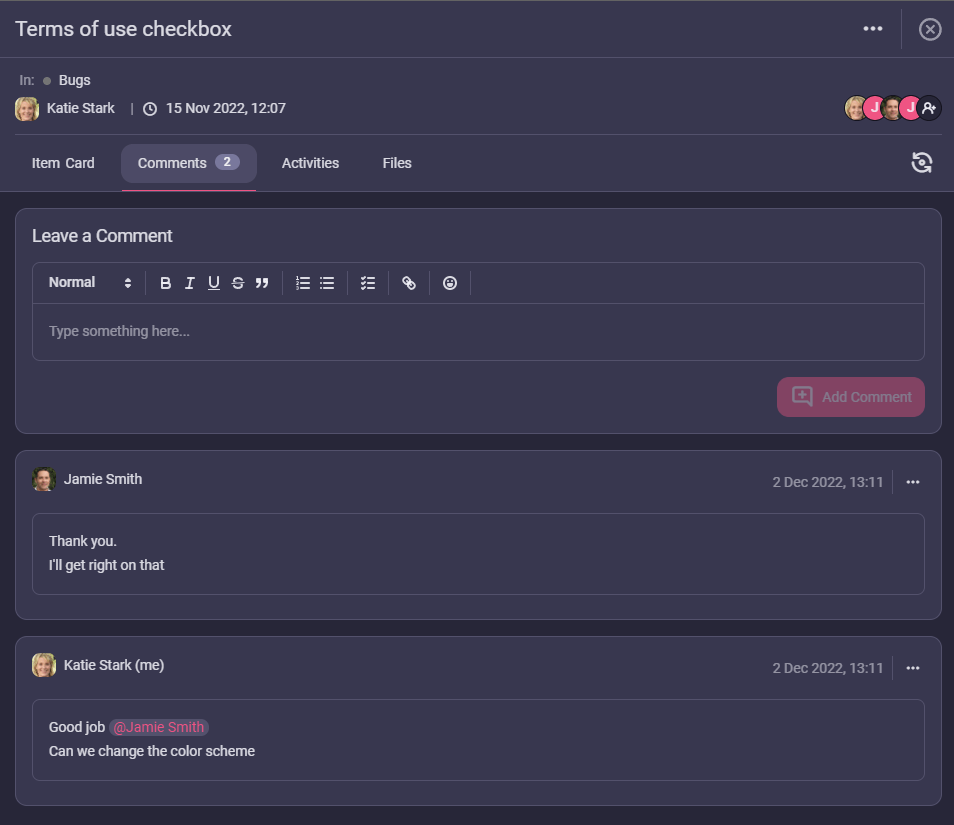Open the emoji picker
Screen dimensions: 954x825
coord(450,283)
